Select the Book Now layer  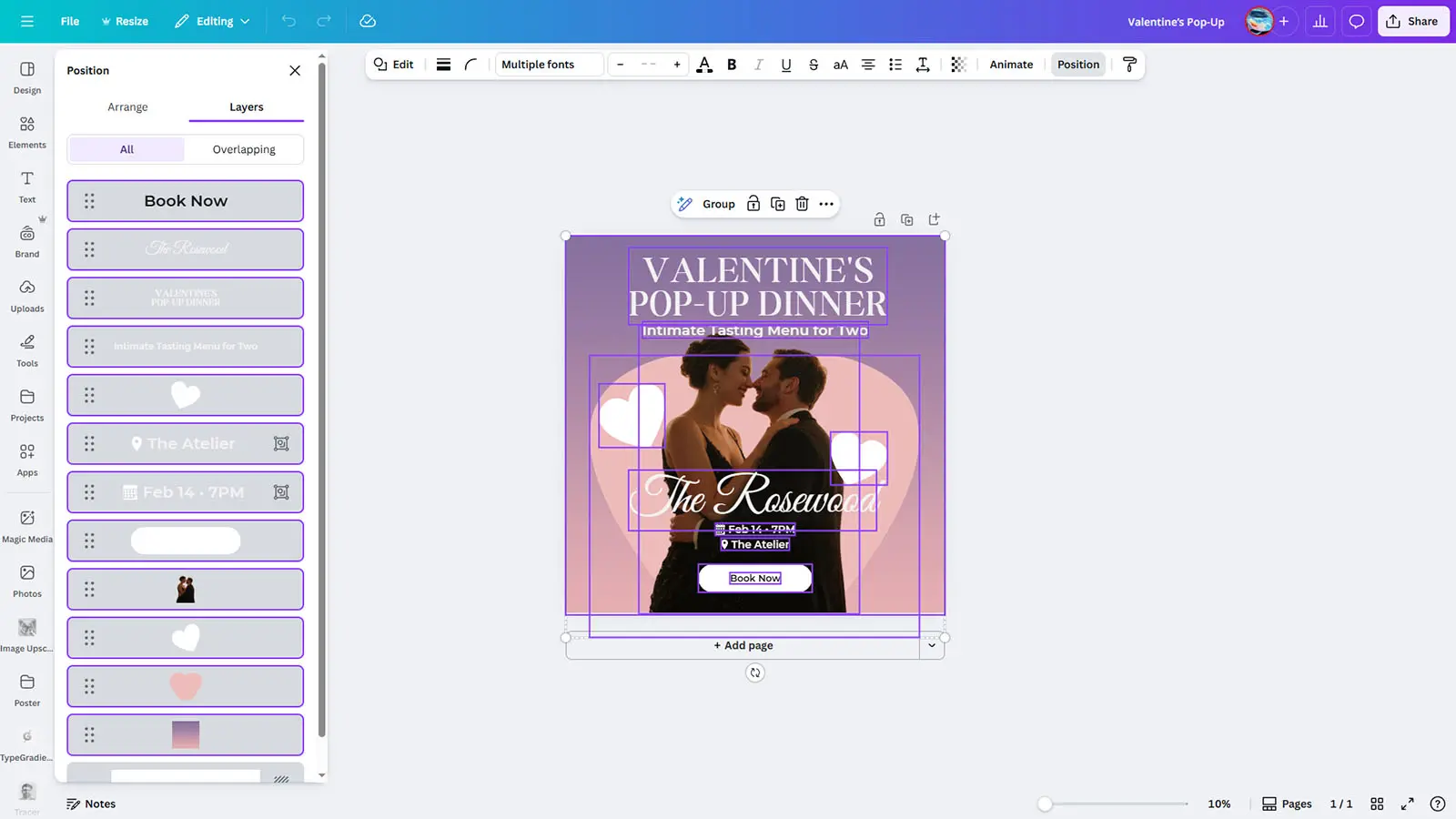(x=186, y=201)
